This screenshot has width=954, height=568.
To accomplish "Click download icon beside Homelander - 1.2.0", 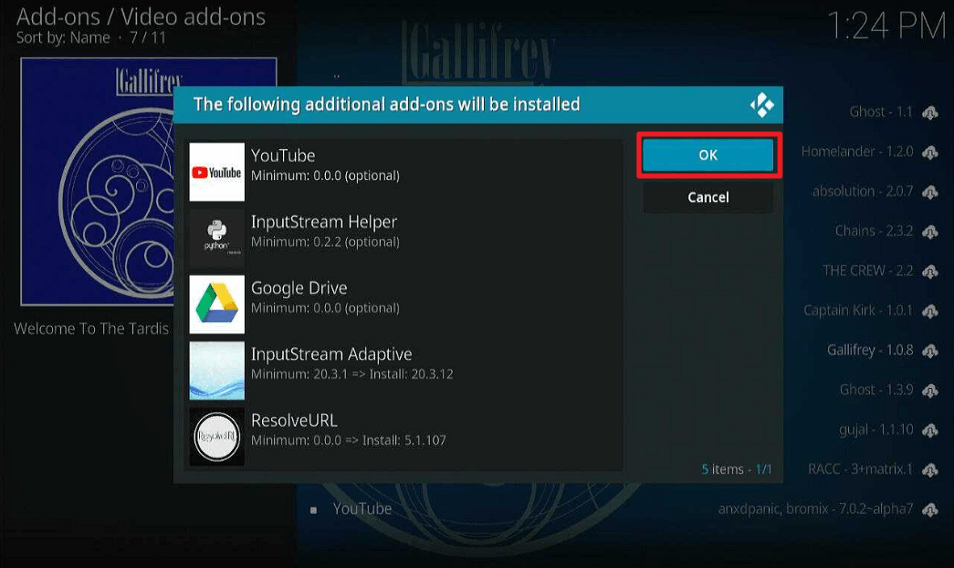I will [930, 152].
